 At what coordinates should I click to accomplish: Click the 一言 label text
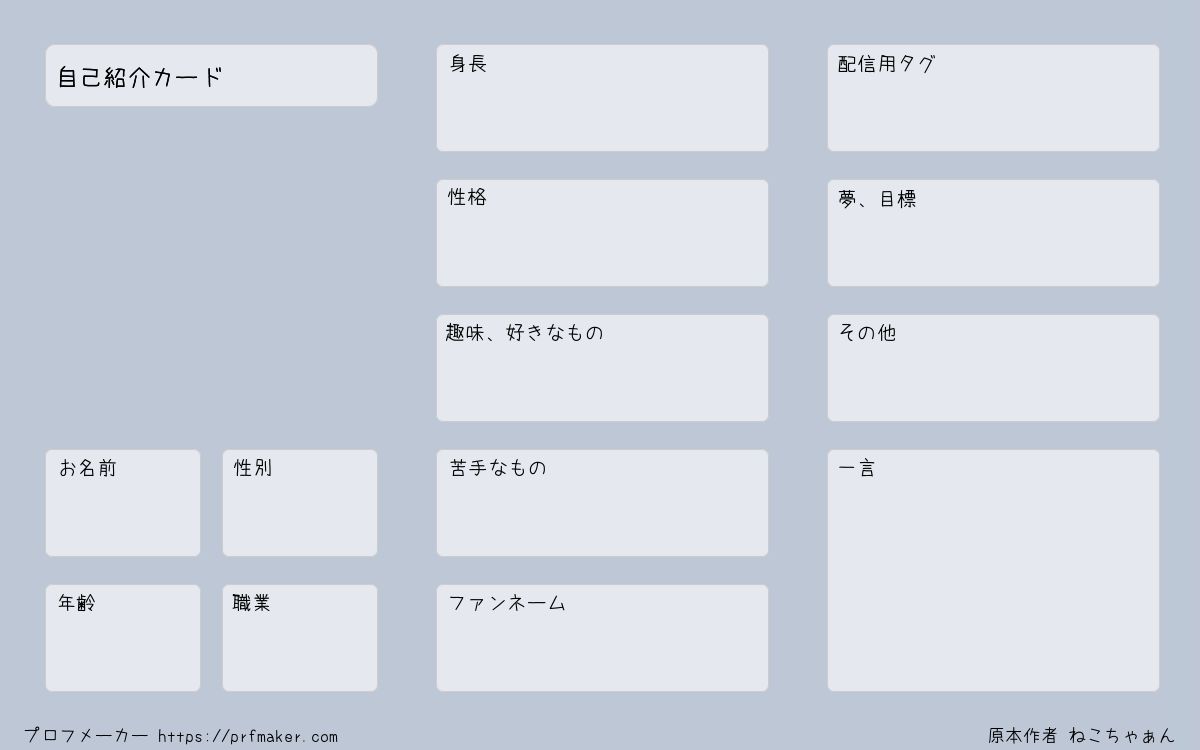pyautogui.click(x=856, y=468)
